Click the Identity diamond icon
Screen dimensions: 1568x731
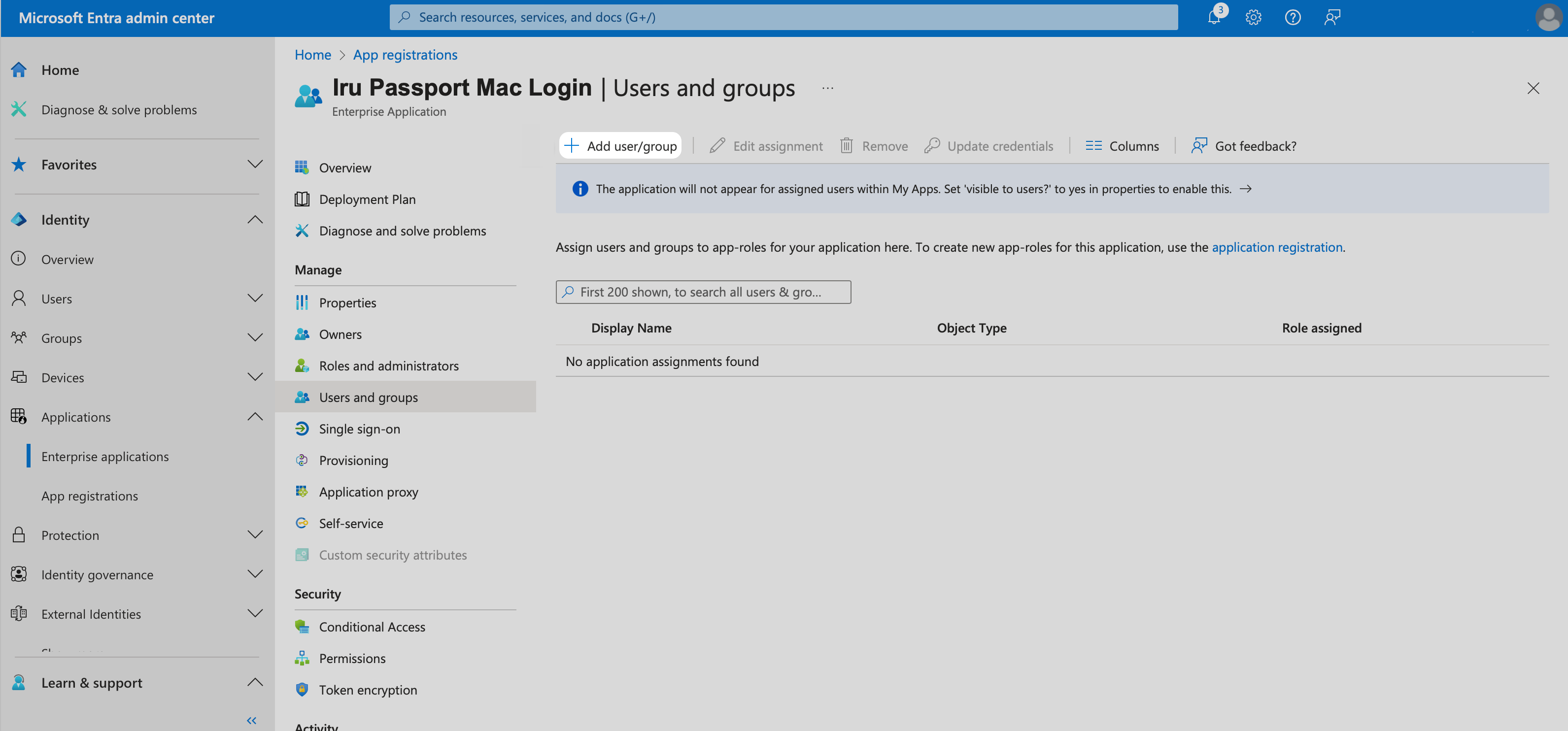tap(19, 220)
